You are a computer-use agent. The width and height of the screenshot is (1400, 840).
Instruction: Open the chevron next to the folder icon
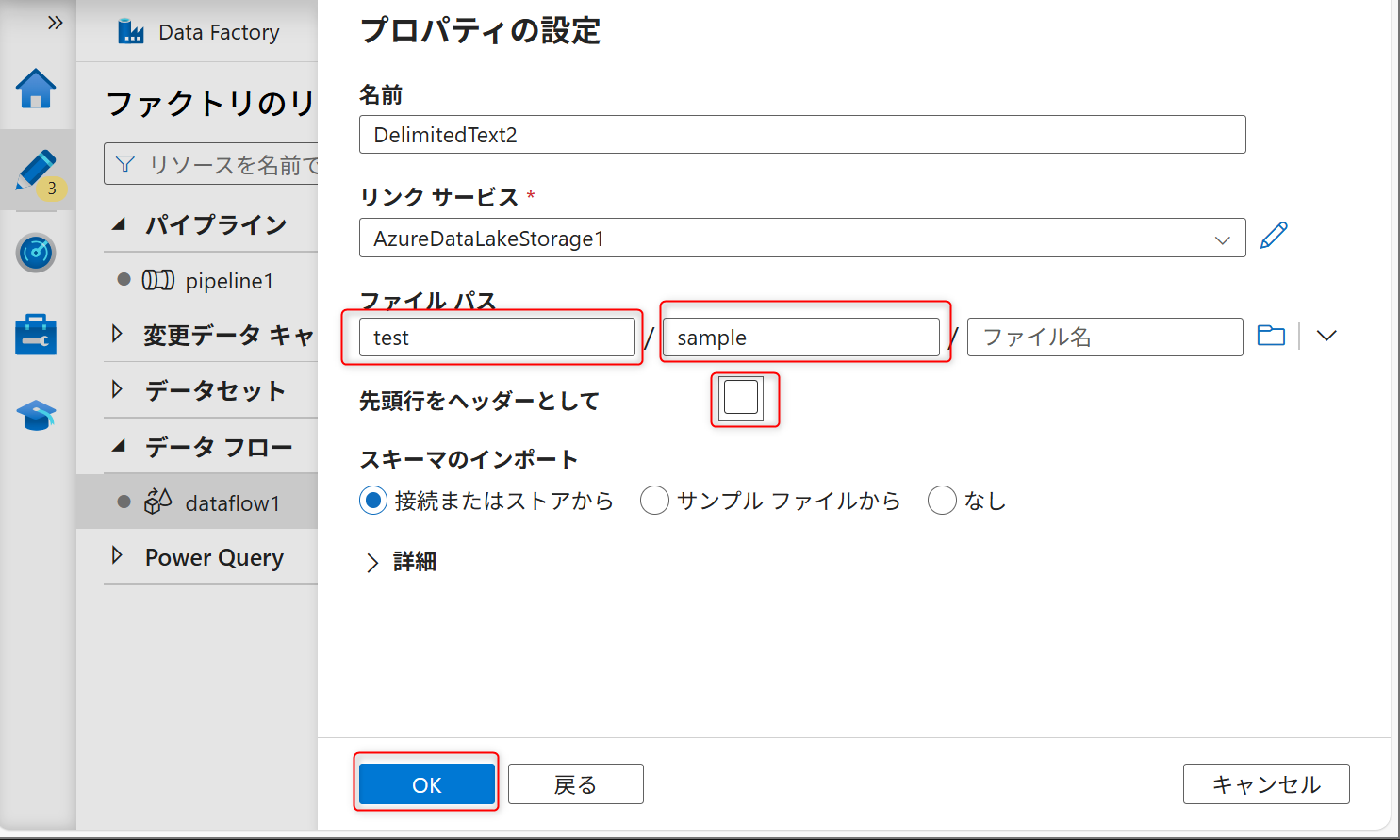click(1326, 335)
